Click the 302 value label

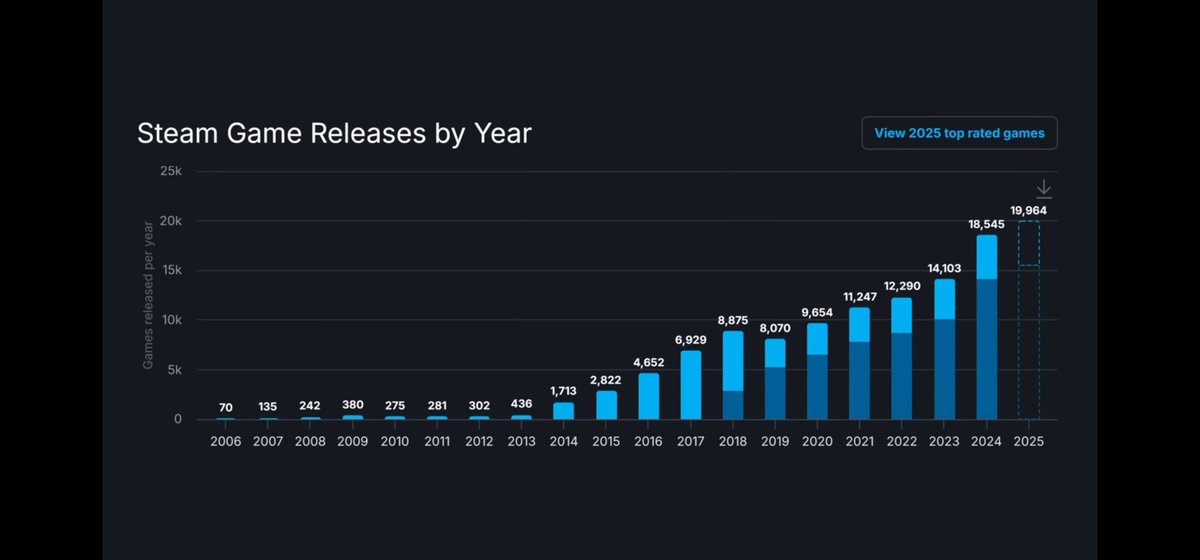coord(480,406)
